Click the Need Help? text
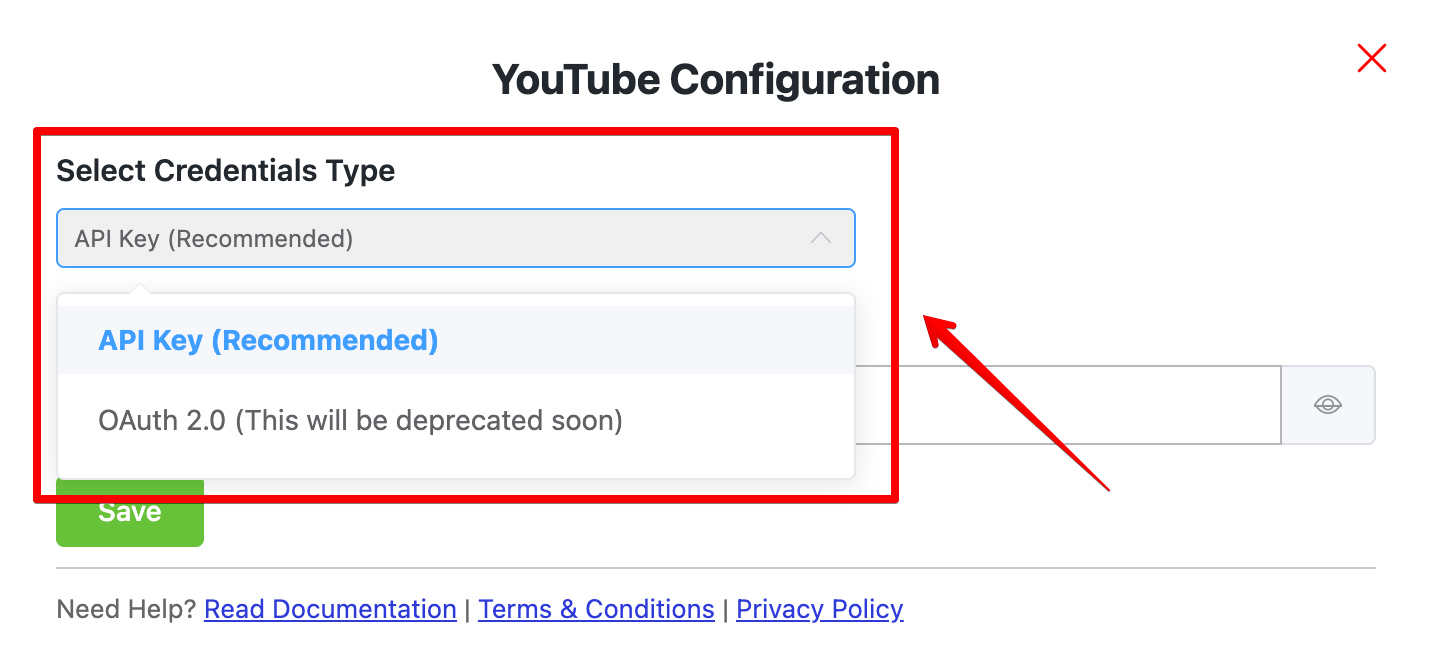1430x664 pixels. pos(126,609)
